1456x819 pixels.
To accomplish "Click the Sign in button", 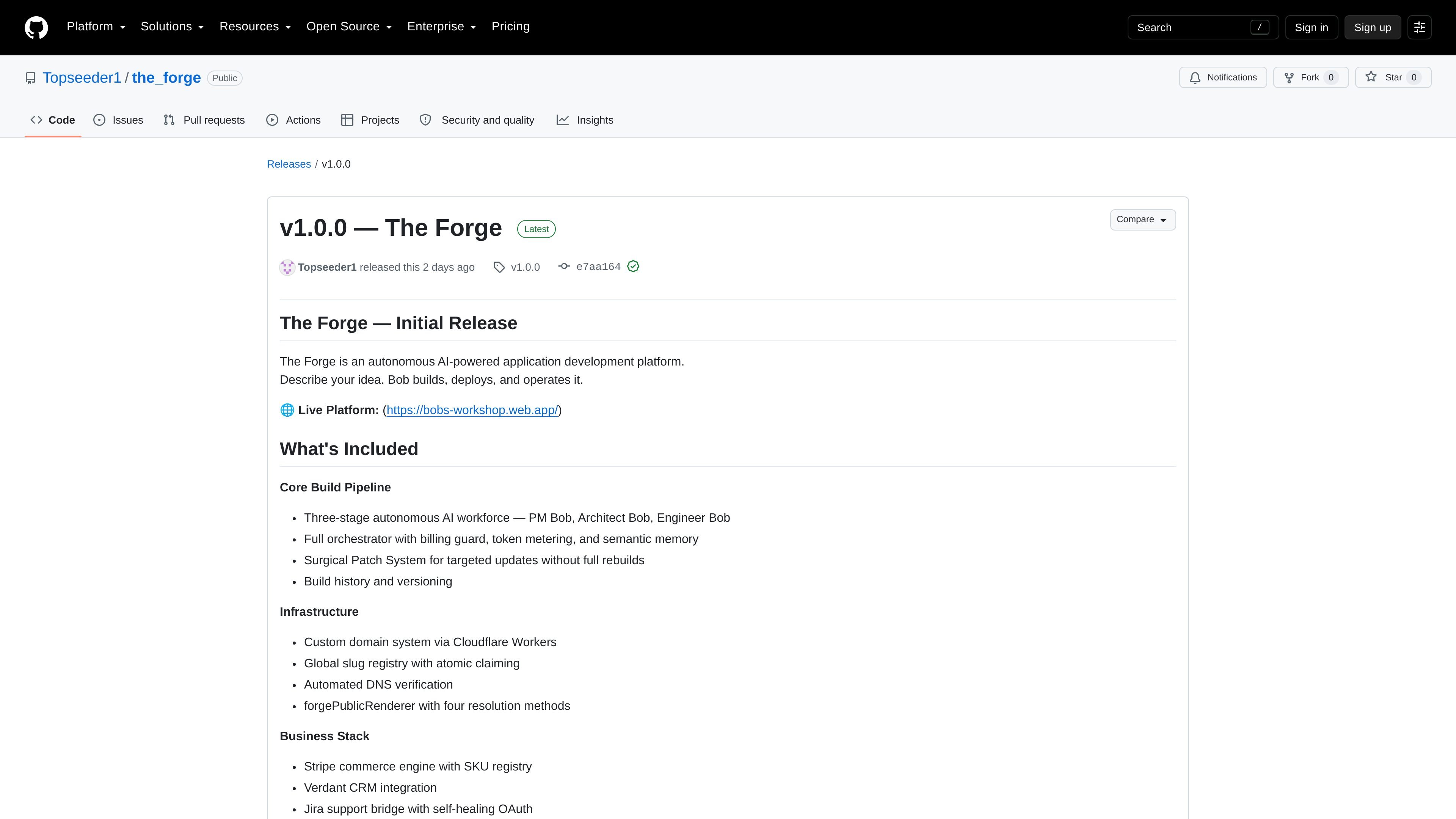I will (x=1311, y=27).
